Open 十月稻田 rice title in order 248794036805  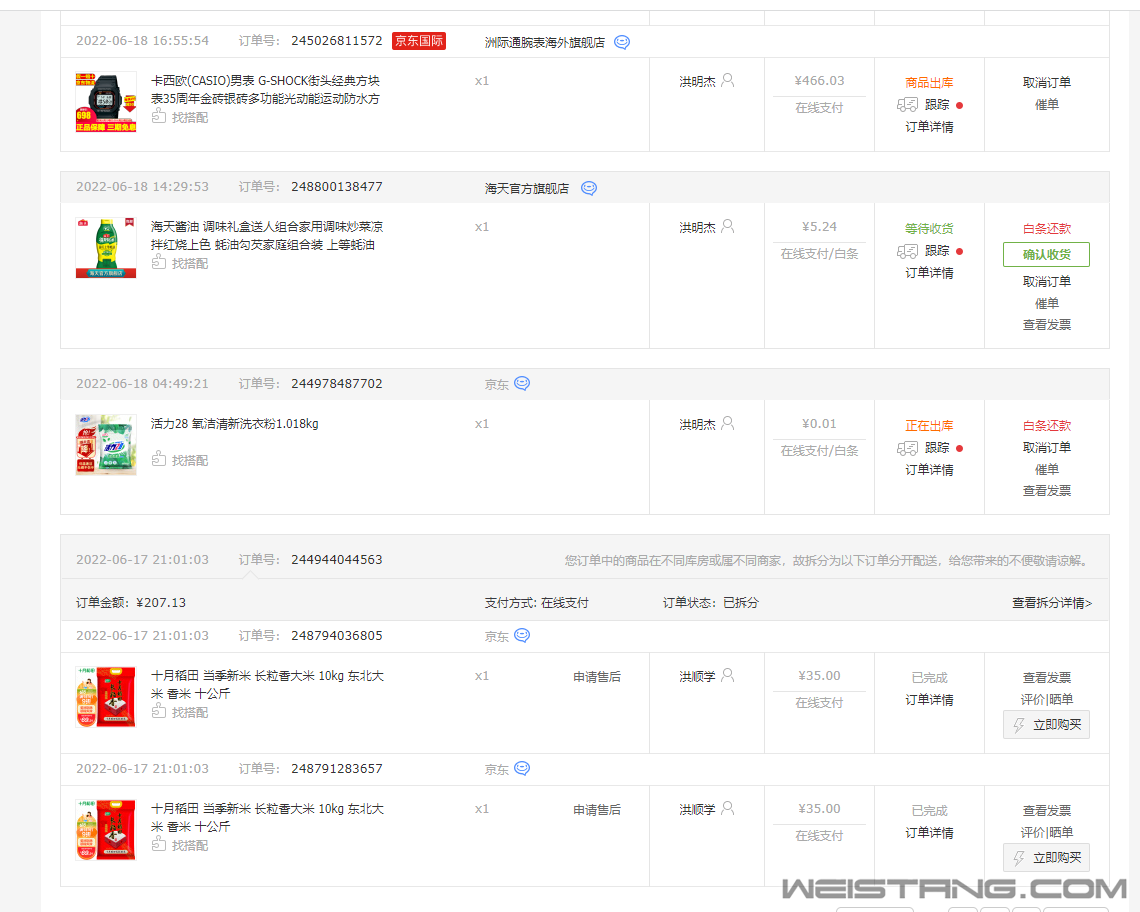(268, 684)
